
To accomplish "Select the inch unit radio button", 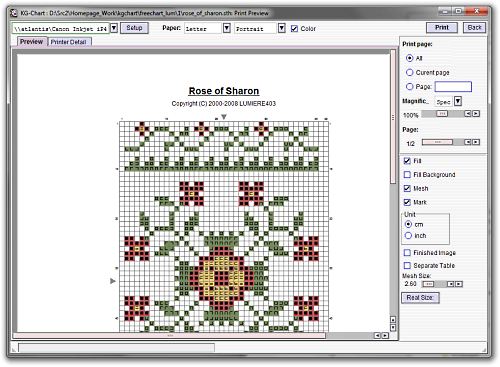I will 408,236.
